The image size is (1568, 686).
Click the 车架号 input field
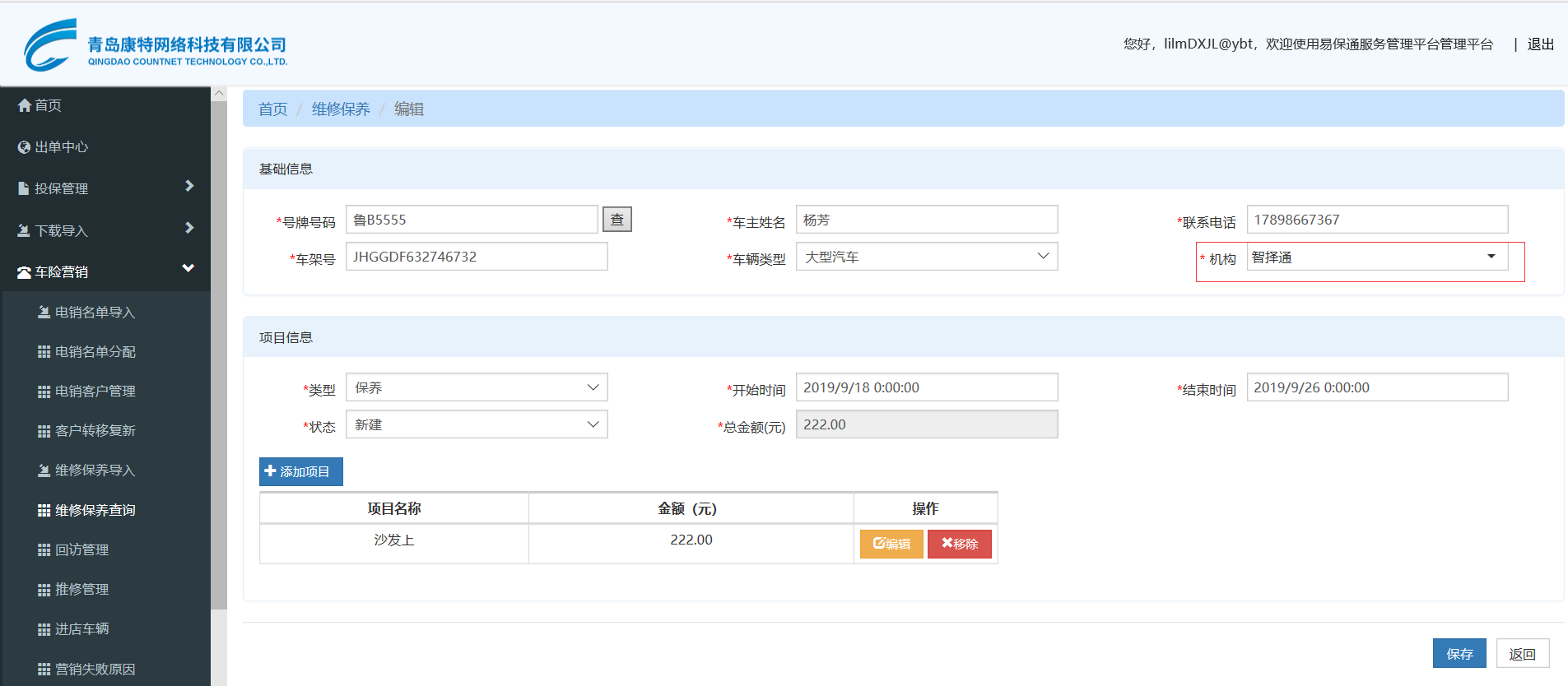tap(477, 257)
